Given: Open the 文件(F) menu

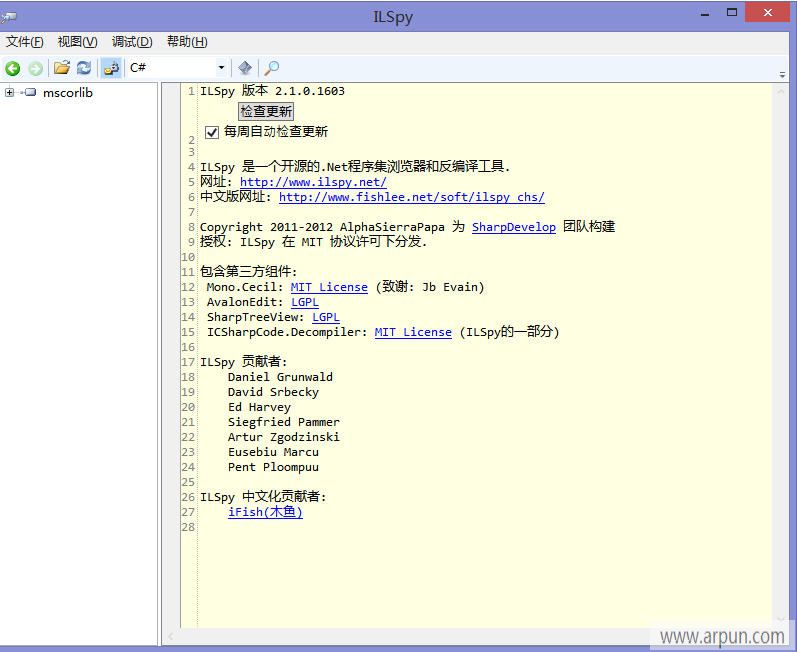Looking at the screenshot, I should click(x=25, y=41).
